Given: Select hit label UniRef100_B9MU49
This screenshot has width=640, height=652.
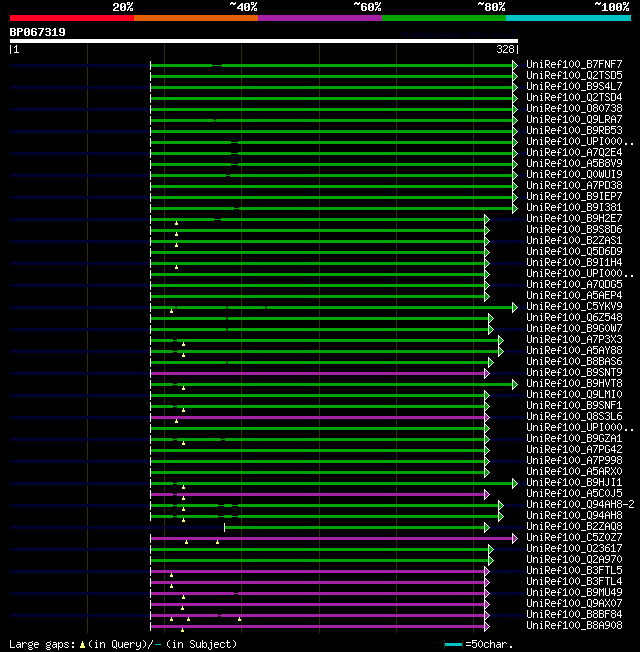Looking at the screenshot, I should click(574, 593).
